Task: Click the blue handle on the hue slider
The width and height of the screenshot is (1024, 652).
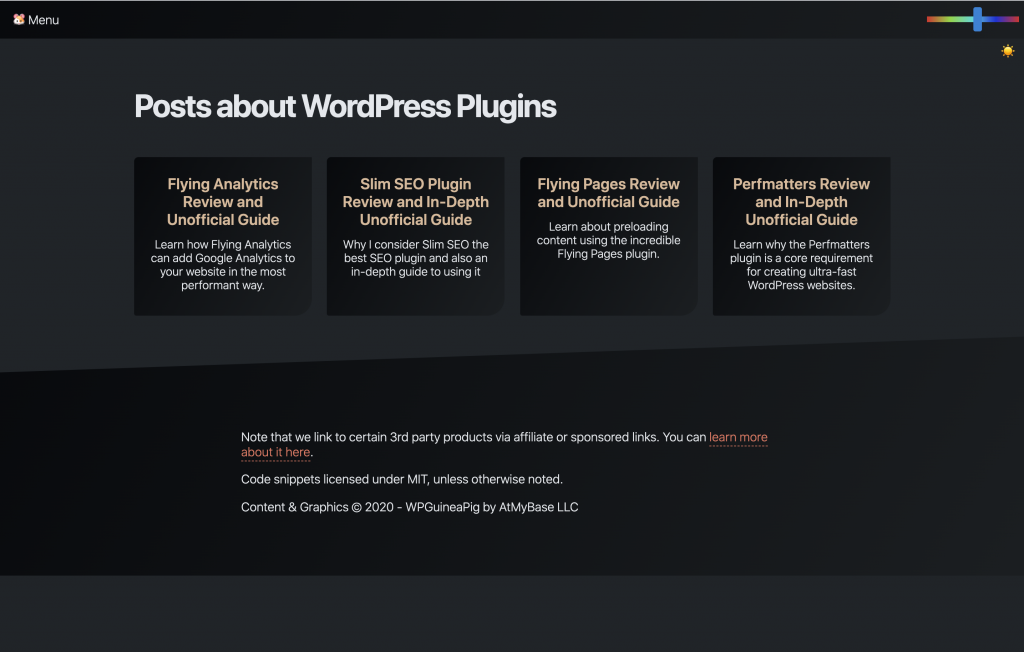Action: 977,19
